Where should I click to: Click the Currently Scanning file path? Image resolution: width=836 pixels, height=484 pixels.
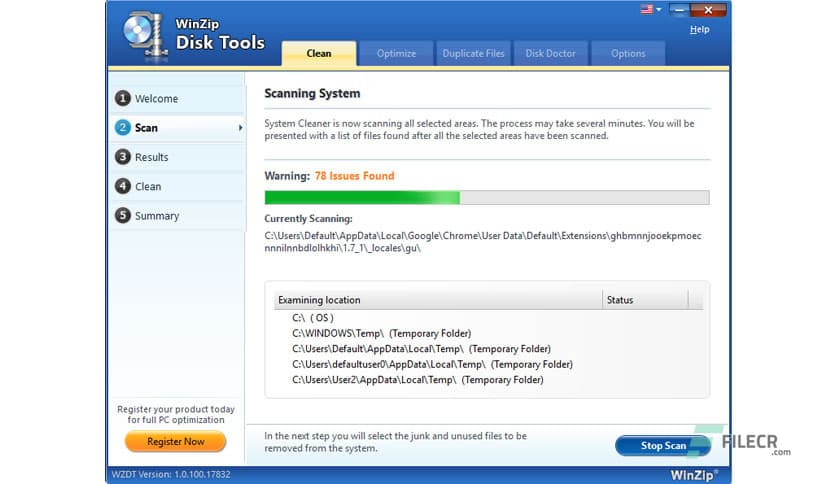483,241
